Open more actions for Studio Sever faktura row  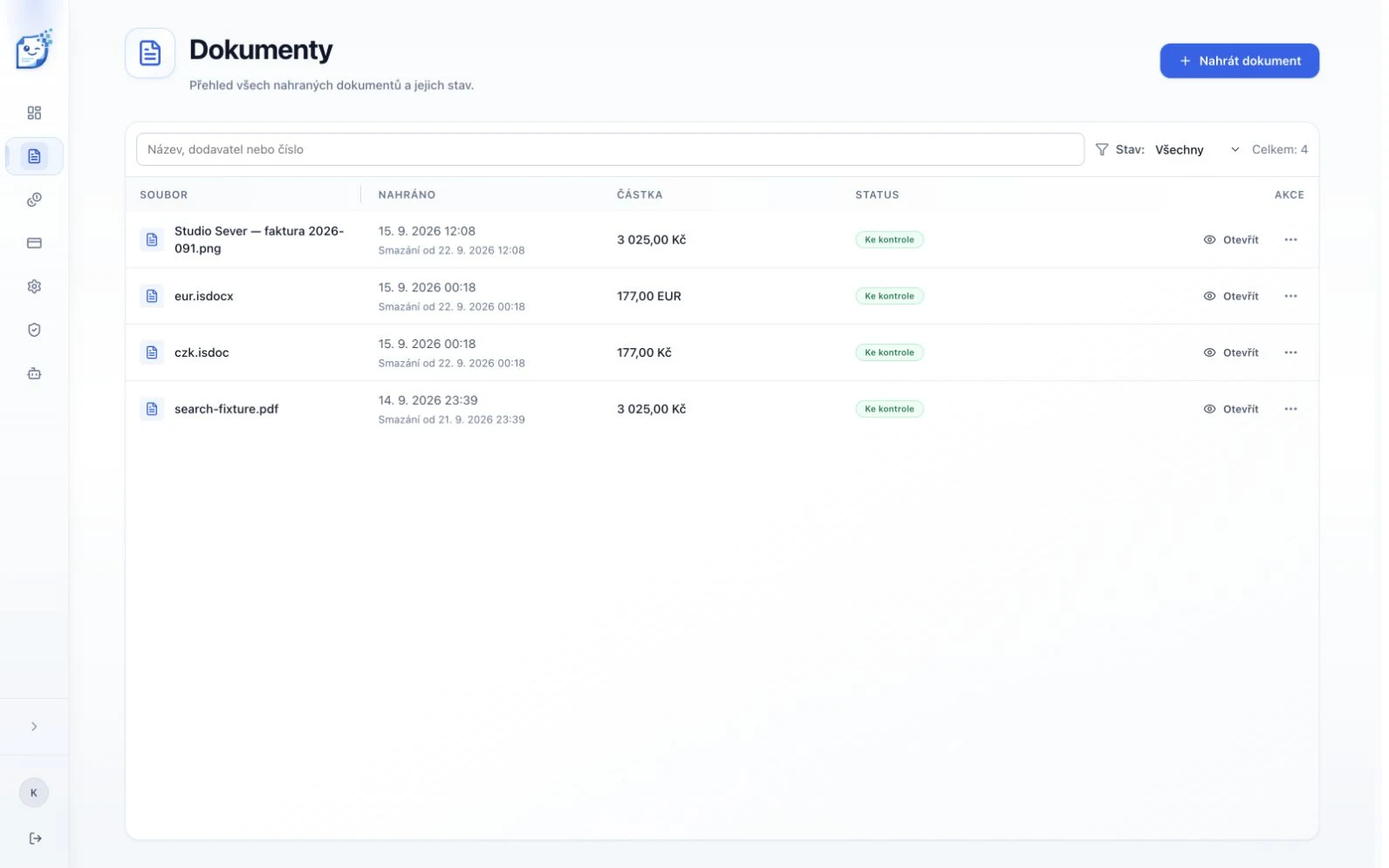tap(1290, 240)
